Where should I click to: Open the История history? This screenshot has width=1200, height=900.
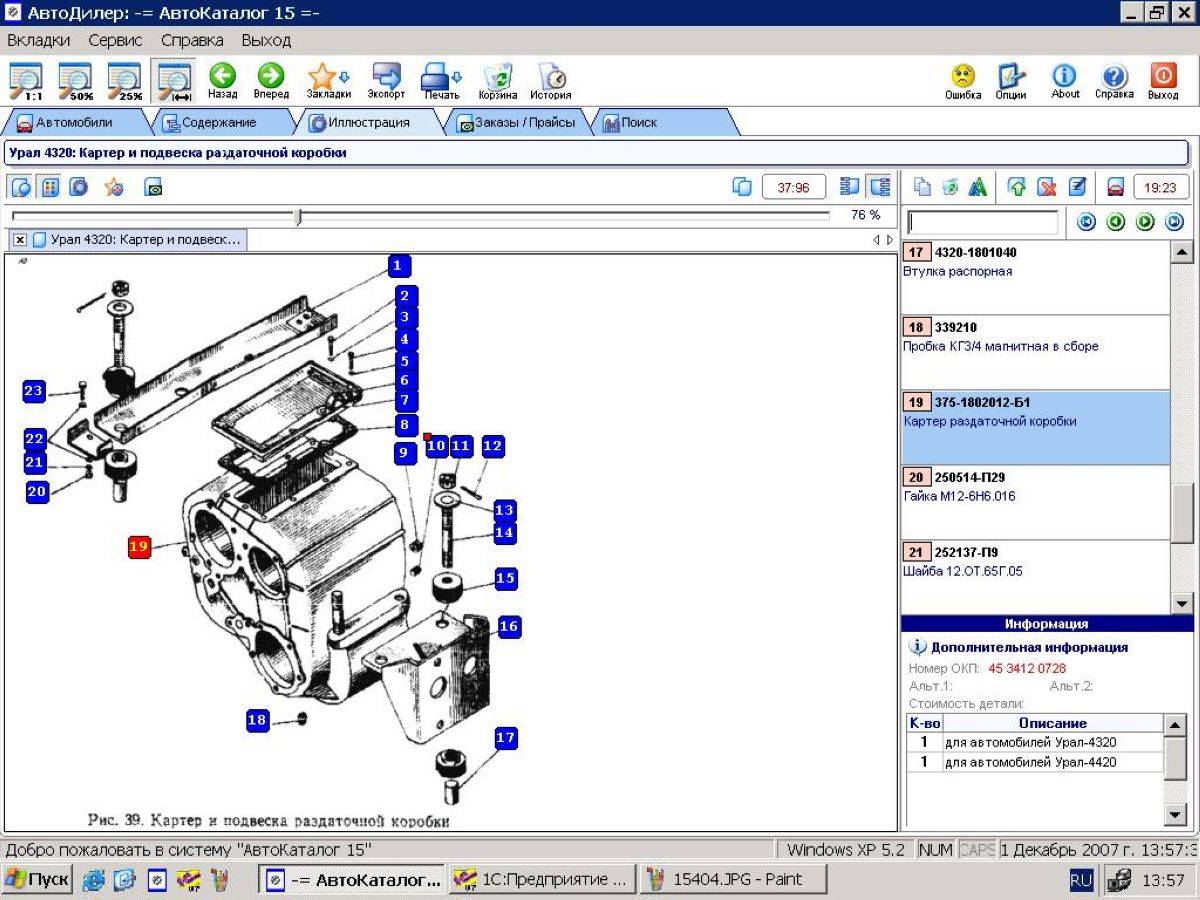click(551, 82)
